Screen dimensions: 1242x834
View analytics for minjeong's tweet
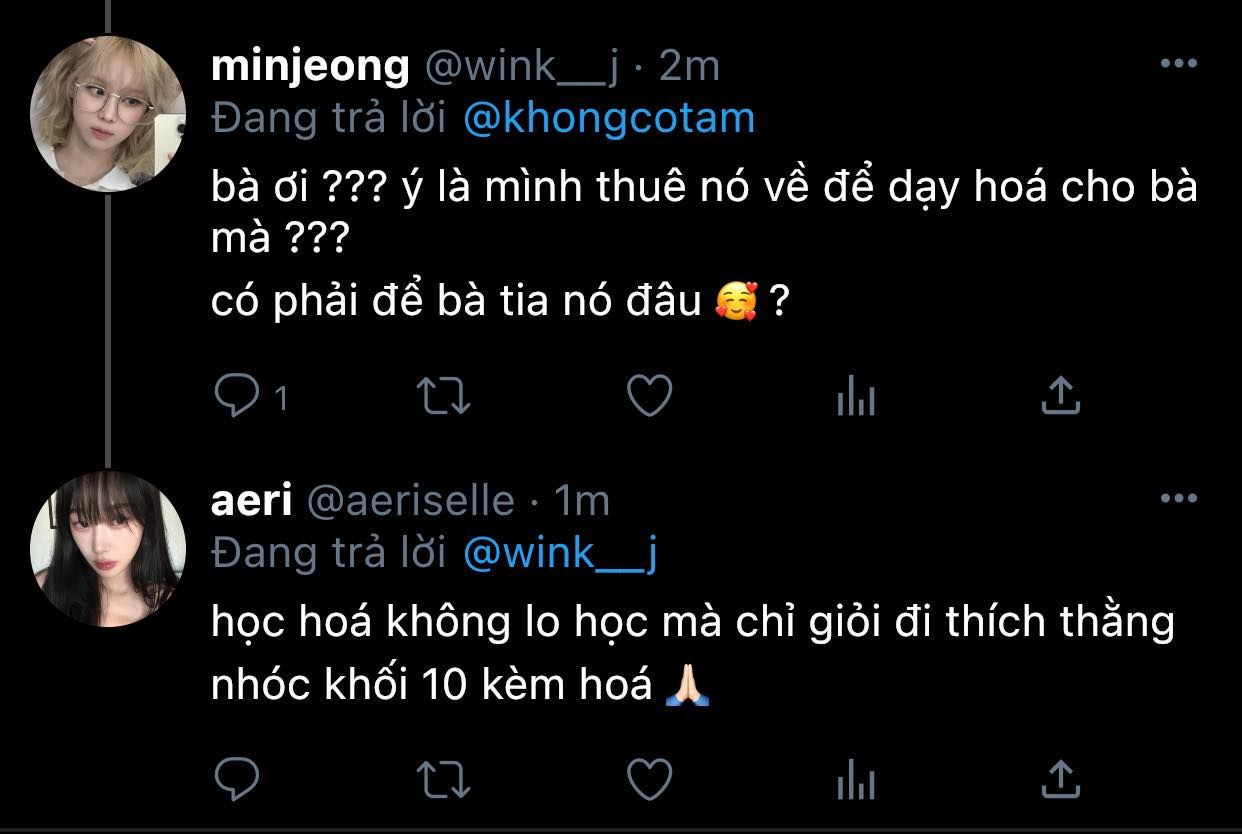pyautogui.click(x=855, y=397)
